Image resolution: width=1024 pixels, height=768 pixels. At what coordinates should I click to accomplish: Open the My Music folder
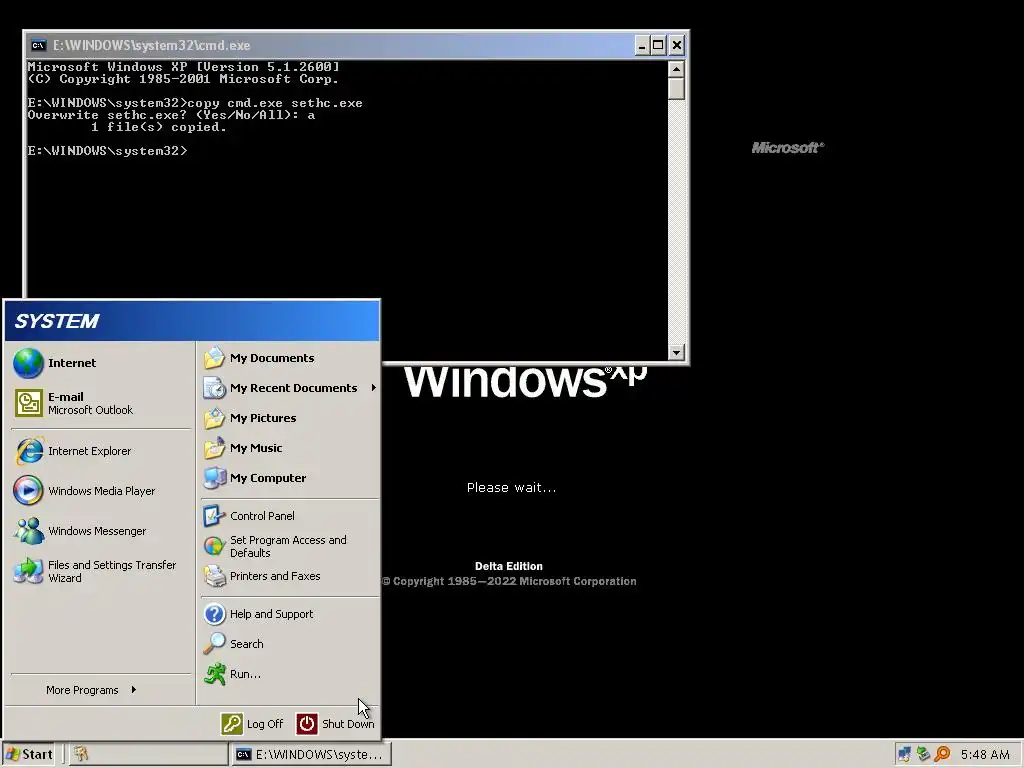(x=290, y=448)
